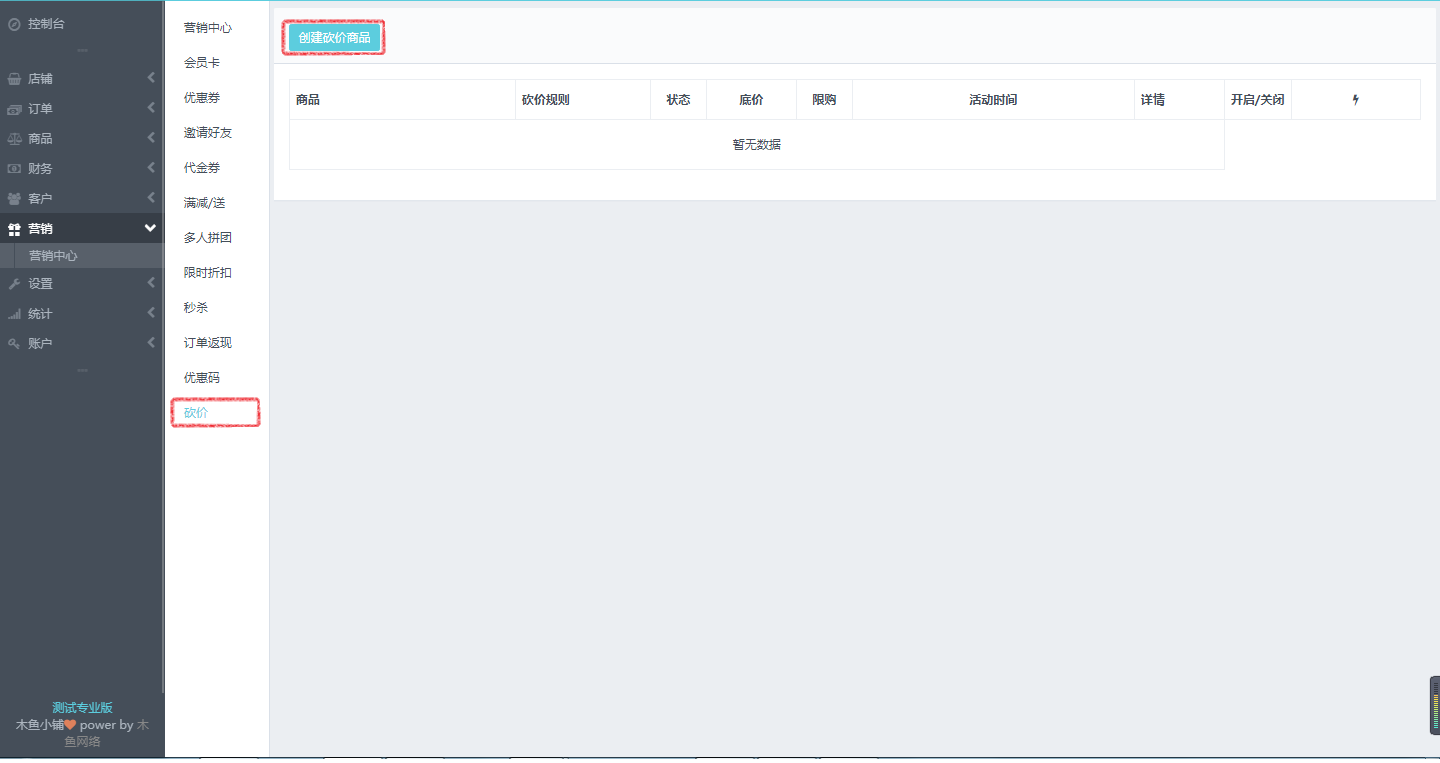This screenshot has width=1440, height=763.
Task: Click the 商品 balance scale icon
Action: pyautogui.click(x=14, y=139)
